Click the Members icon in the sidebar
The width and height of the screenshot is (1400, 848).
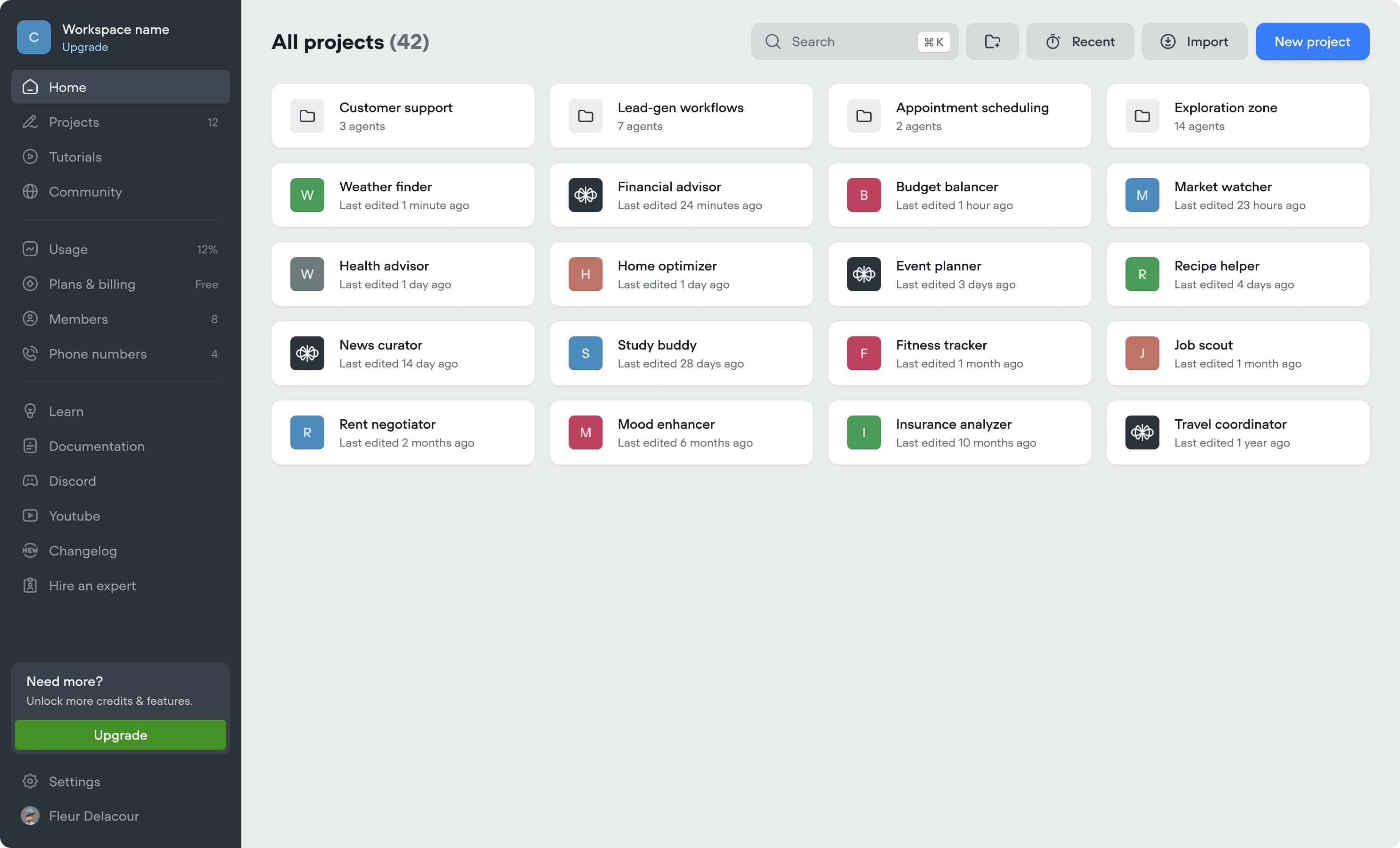pos(30,318)
